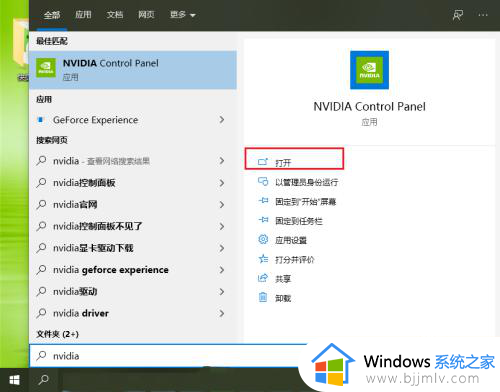Screen dimensions: 500x392
Task: Focus the search box containing nvidia
Action: (x=168, y=356)
